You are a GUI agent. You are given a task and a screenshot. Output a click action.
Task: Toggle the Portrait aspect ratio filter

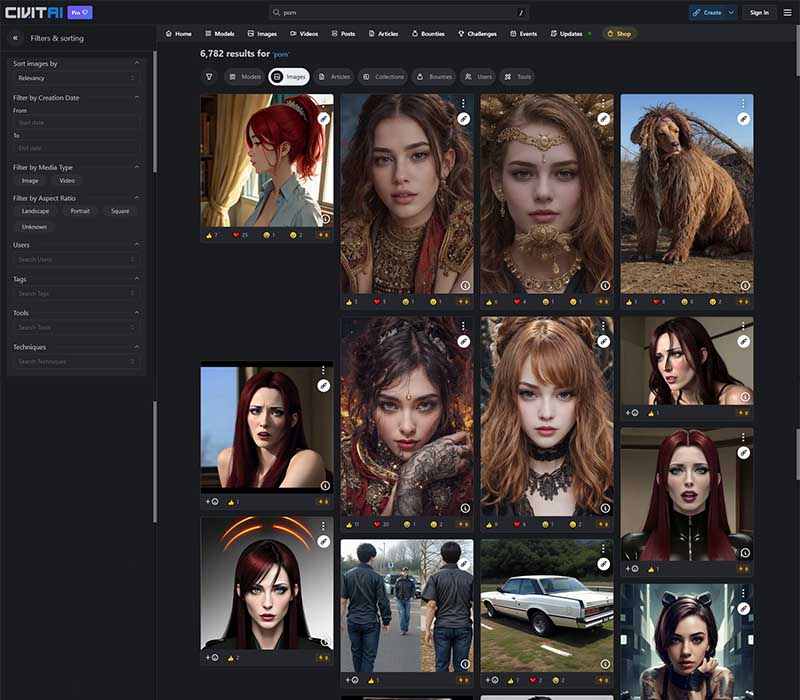point(80,211)
